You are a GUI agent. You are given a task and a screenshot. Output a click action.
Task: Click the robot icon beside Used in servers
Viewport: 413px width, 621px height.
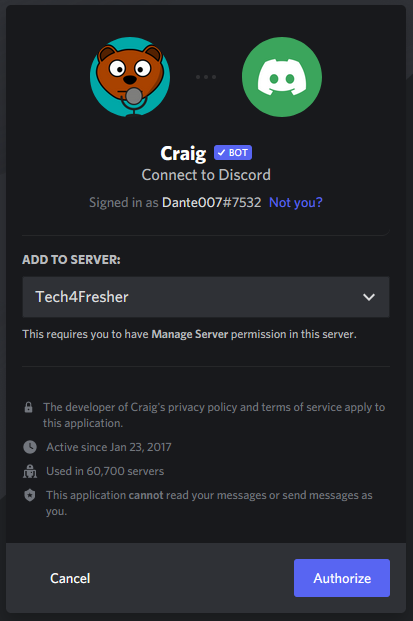(30, 471)
